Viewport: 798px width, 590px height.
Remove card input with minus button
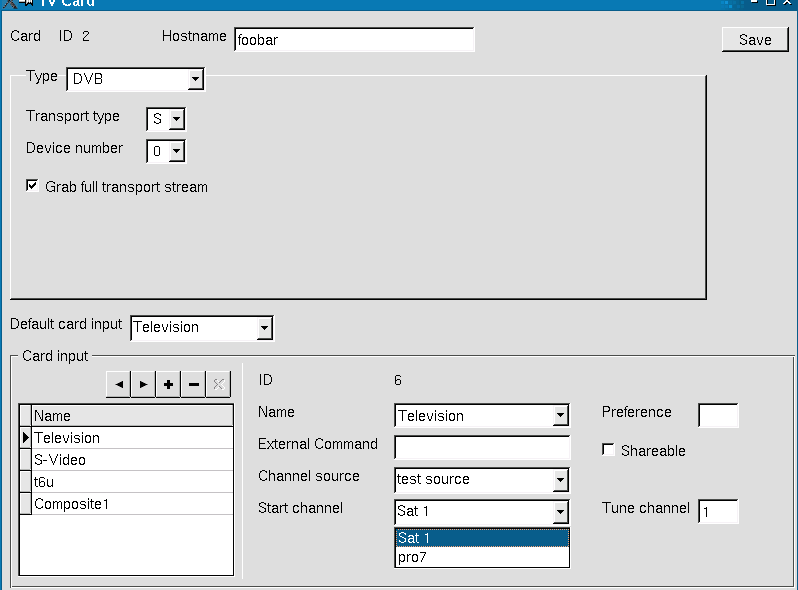[x=194, y=385]
